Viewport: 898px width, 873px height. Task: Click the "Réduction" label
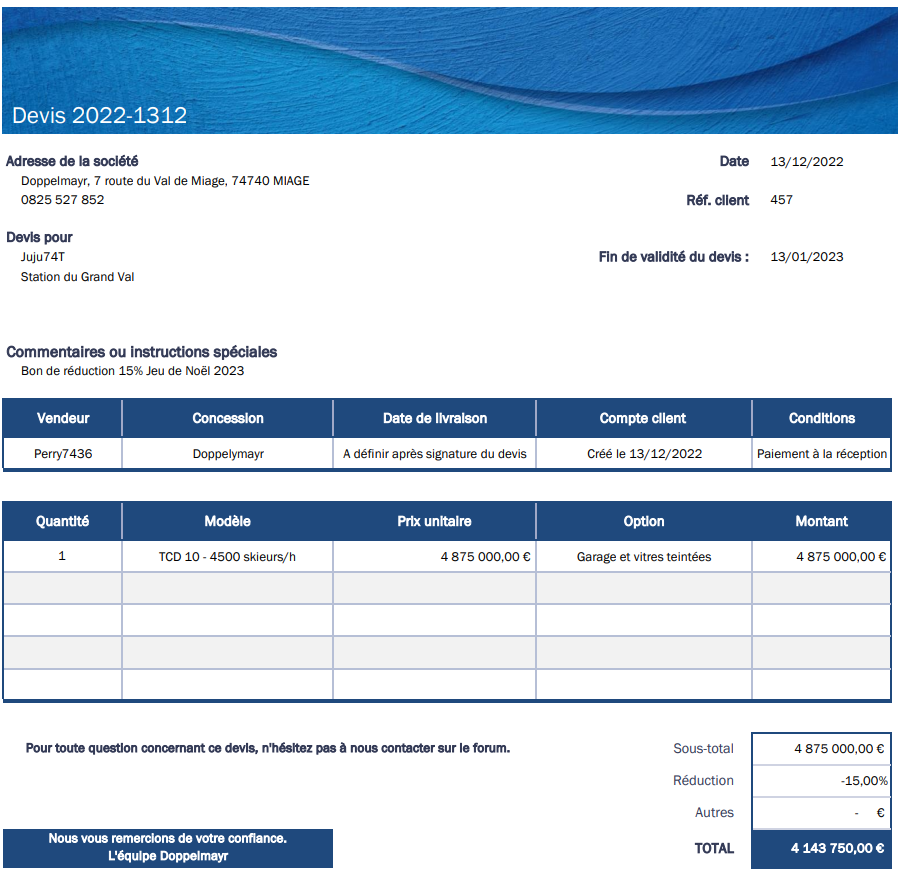[x=703, y=781]
